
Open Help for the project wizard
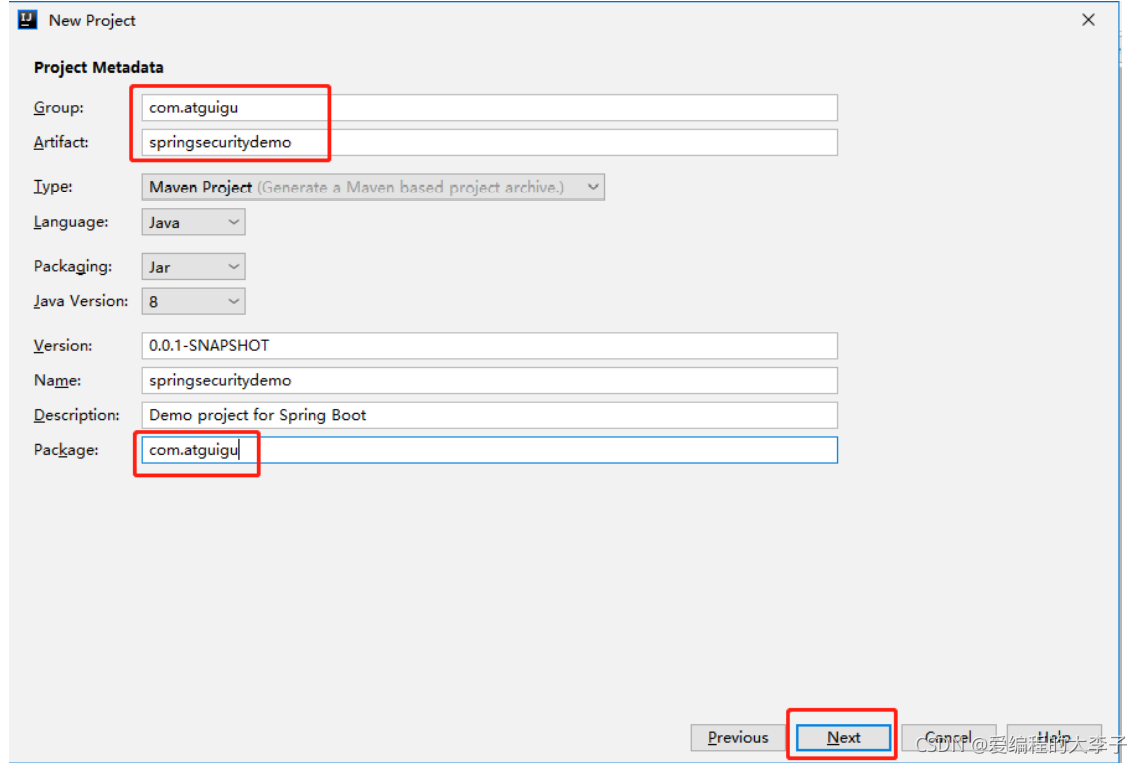(x=1054, y=738)
